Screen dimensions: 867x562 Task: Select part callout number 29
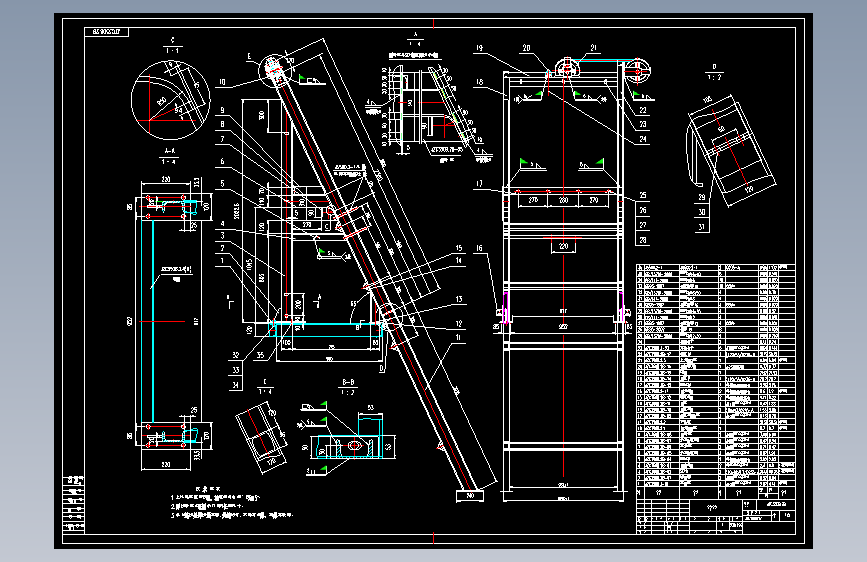pos(702,197)
